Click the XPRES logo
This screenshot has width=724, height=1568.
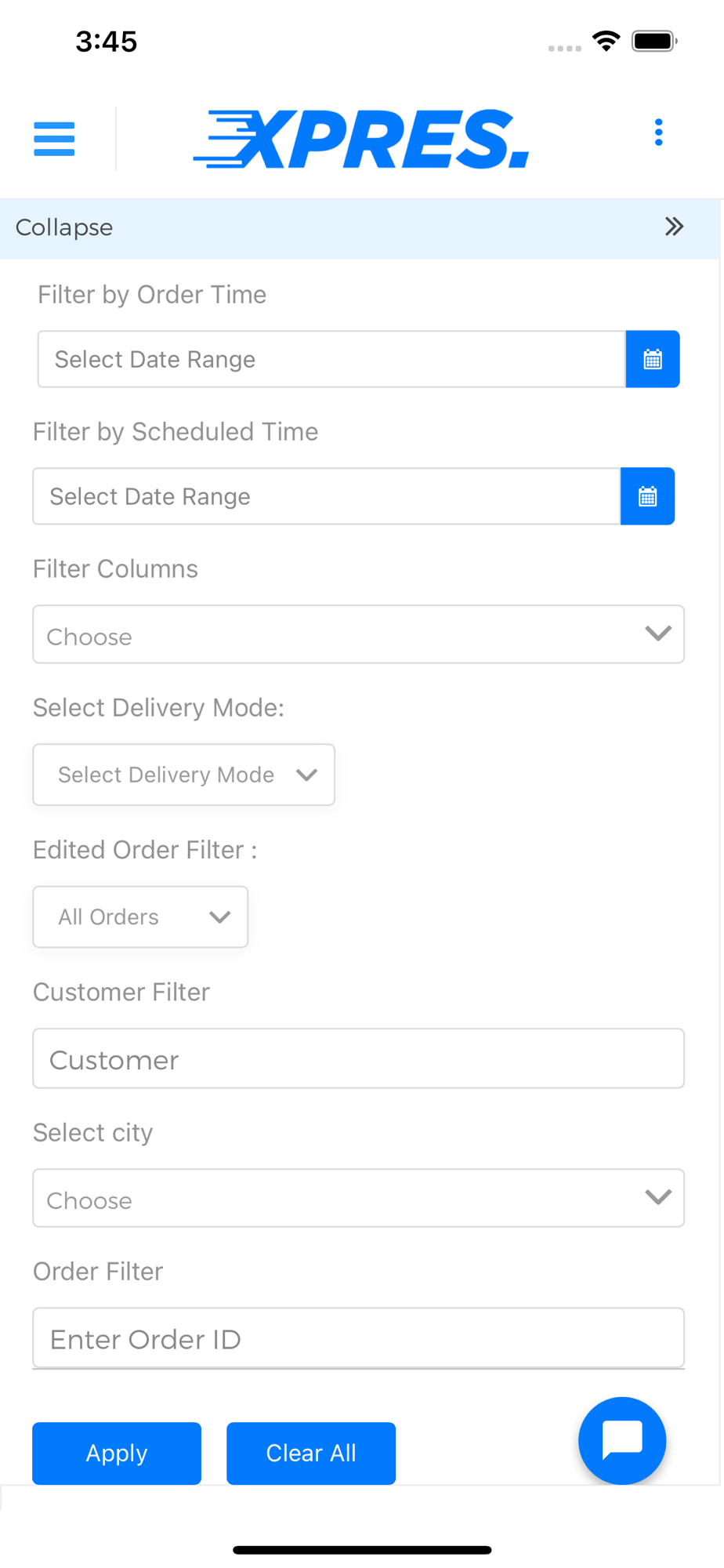361,140
